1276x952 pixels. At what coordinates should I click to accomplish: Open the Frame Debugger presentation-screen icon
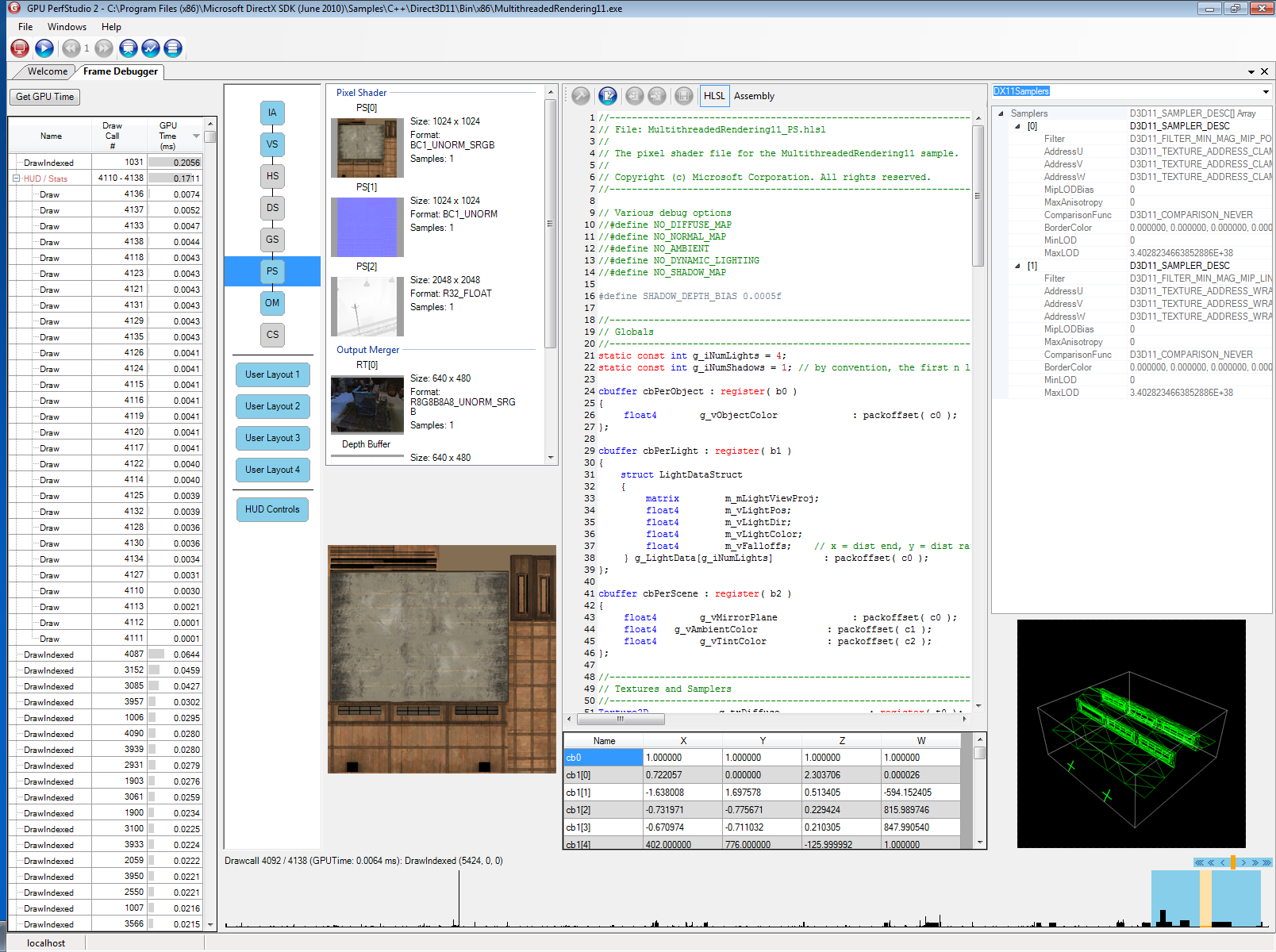pyautogui.click(x=129, y=48)
